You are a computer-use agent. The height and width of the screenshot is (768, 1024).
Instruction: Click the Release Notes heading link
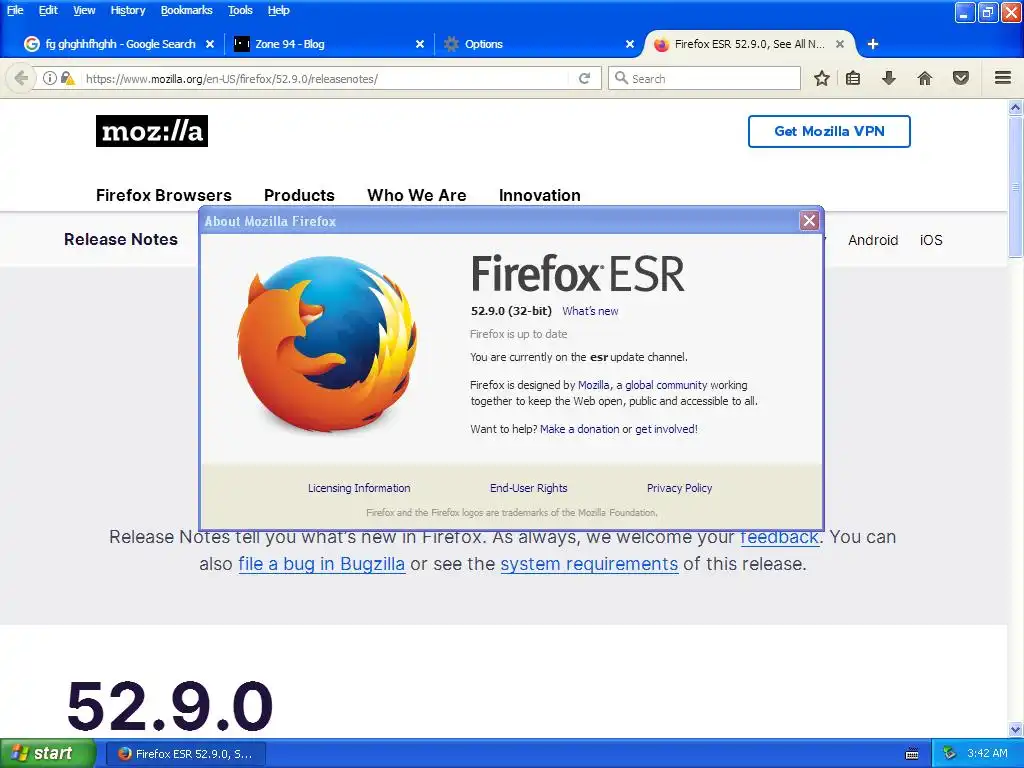pos(121,239)
